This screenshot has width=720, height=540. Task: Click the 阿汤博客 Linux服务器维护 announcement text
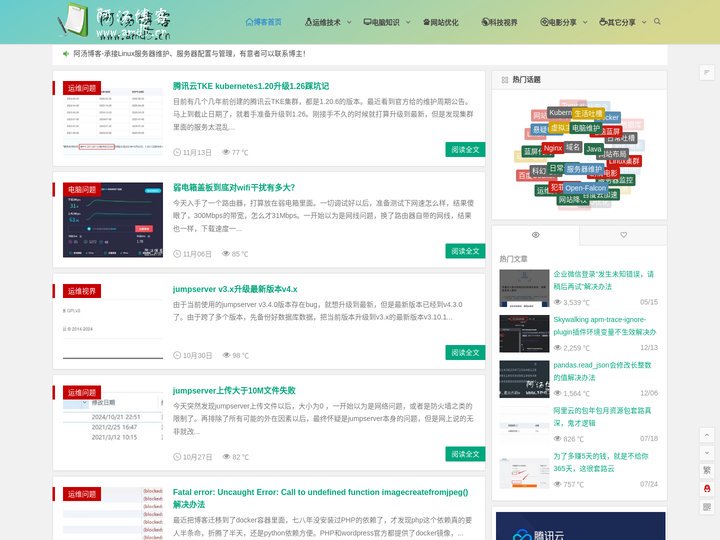tap(189, 54)
